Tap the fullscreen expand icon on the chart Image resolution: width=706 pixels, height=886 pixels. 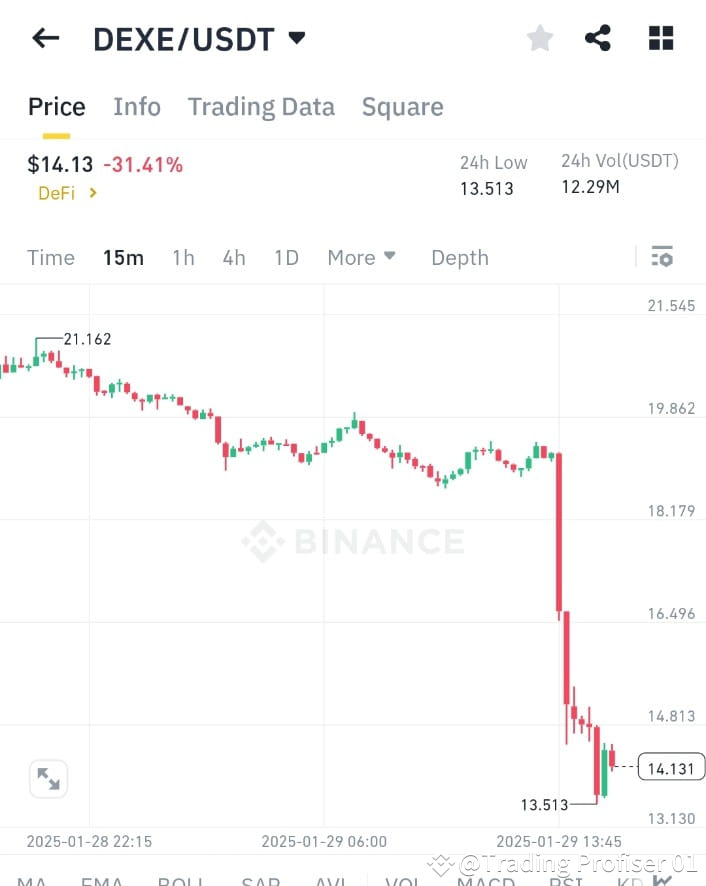(48, 778)
